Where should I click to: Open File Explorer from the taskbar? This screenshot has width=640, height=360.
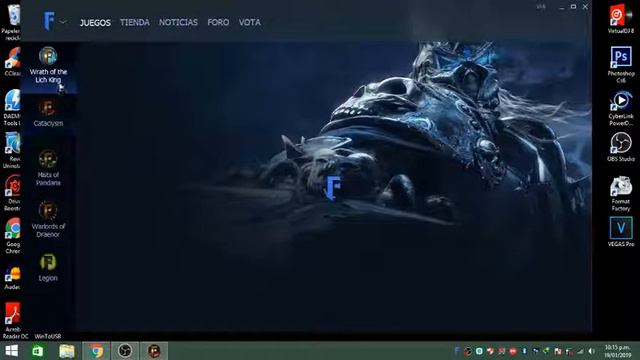coord(67,351)
